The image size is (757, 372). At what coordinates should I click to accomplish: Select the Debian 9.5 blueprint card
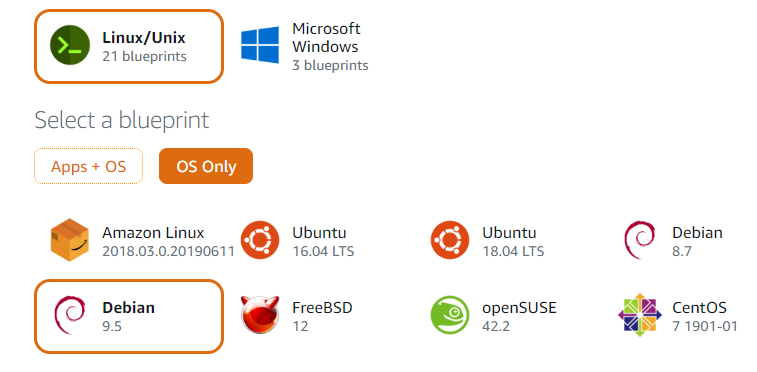129,317
